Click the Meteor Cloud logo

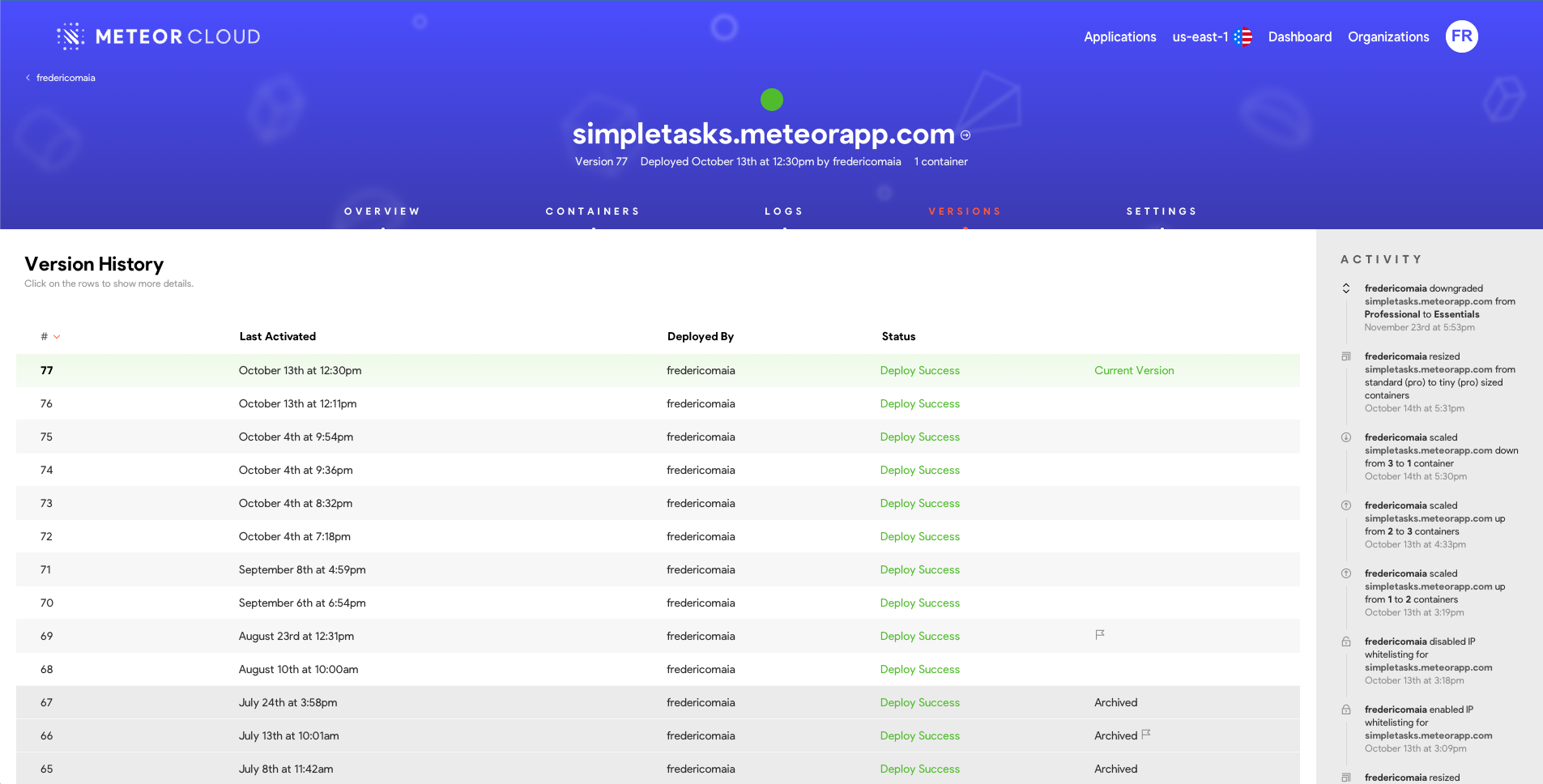coord(159,36)
